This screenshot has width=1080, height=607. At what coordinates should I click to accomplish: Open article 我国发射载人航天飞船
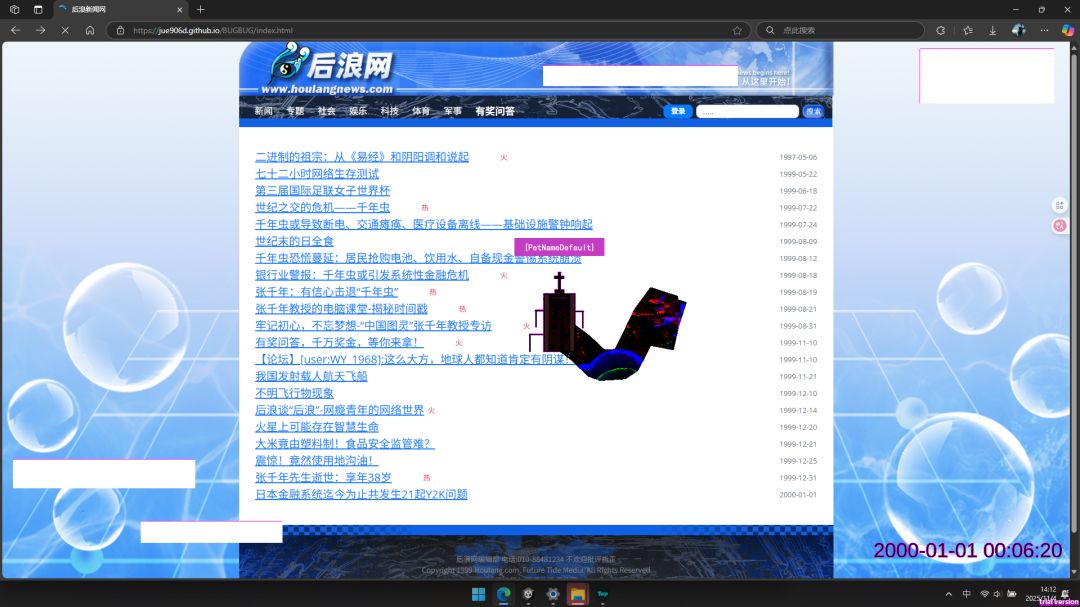(x=311, y=376)
